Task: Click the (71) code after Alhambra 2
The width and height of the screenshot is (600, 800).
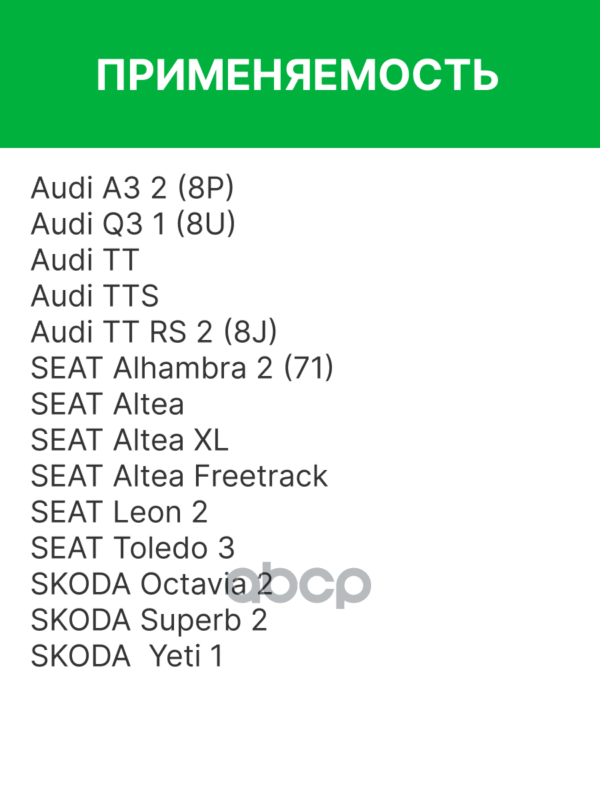Action: [309, 368]
